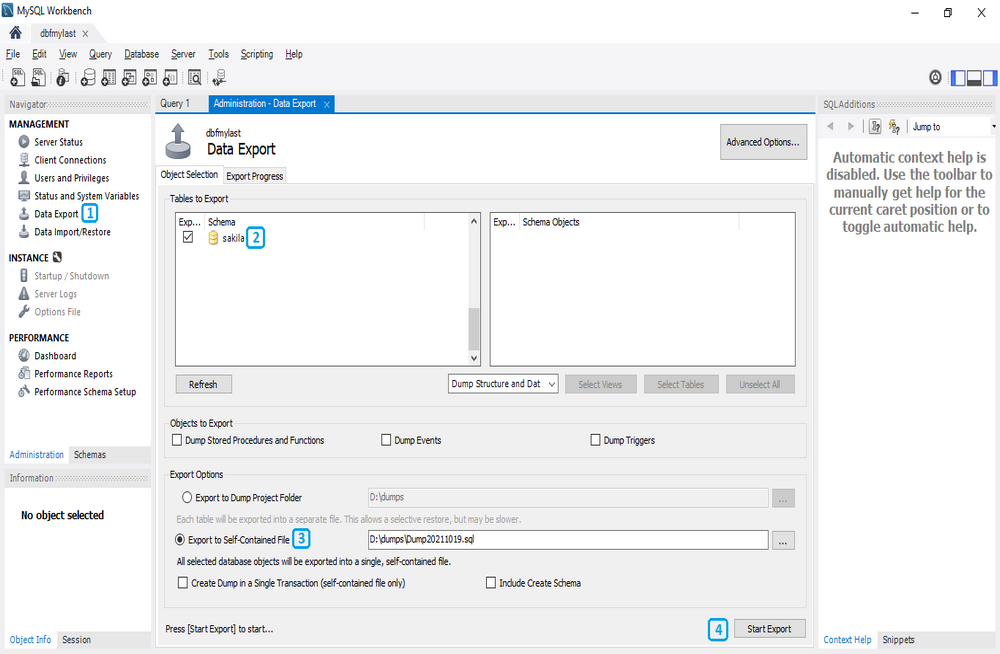Click the Refresh button
1000x654 pixels.
203,384
